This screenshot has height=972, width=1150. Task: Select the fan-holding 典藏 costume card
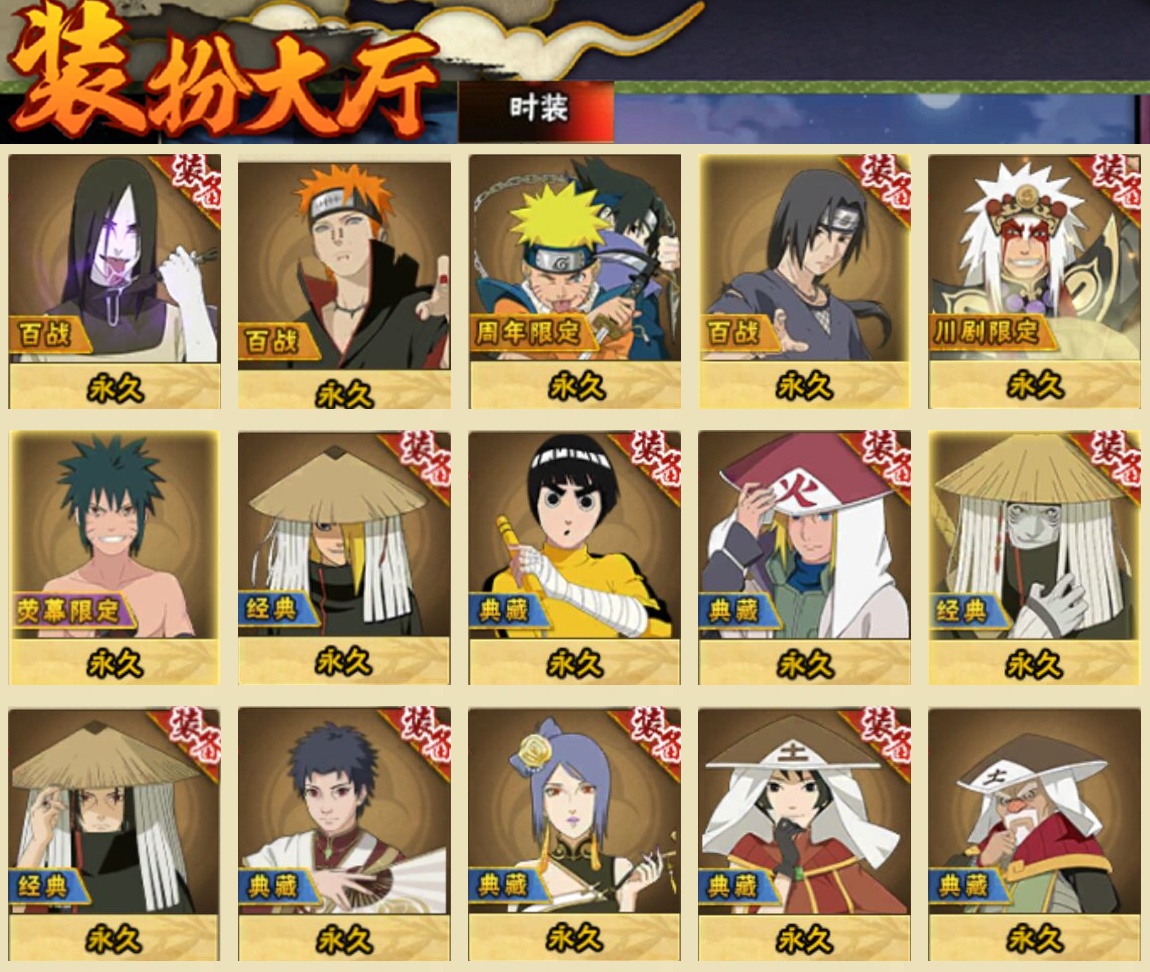[344, 834]
